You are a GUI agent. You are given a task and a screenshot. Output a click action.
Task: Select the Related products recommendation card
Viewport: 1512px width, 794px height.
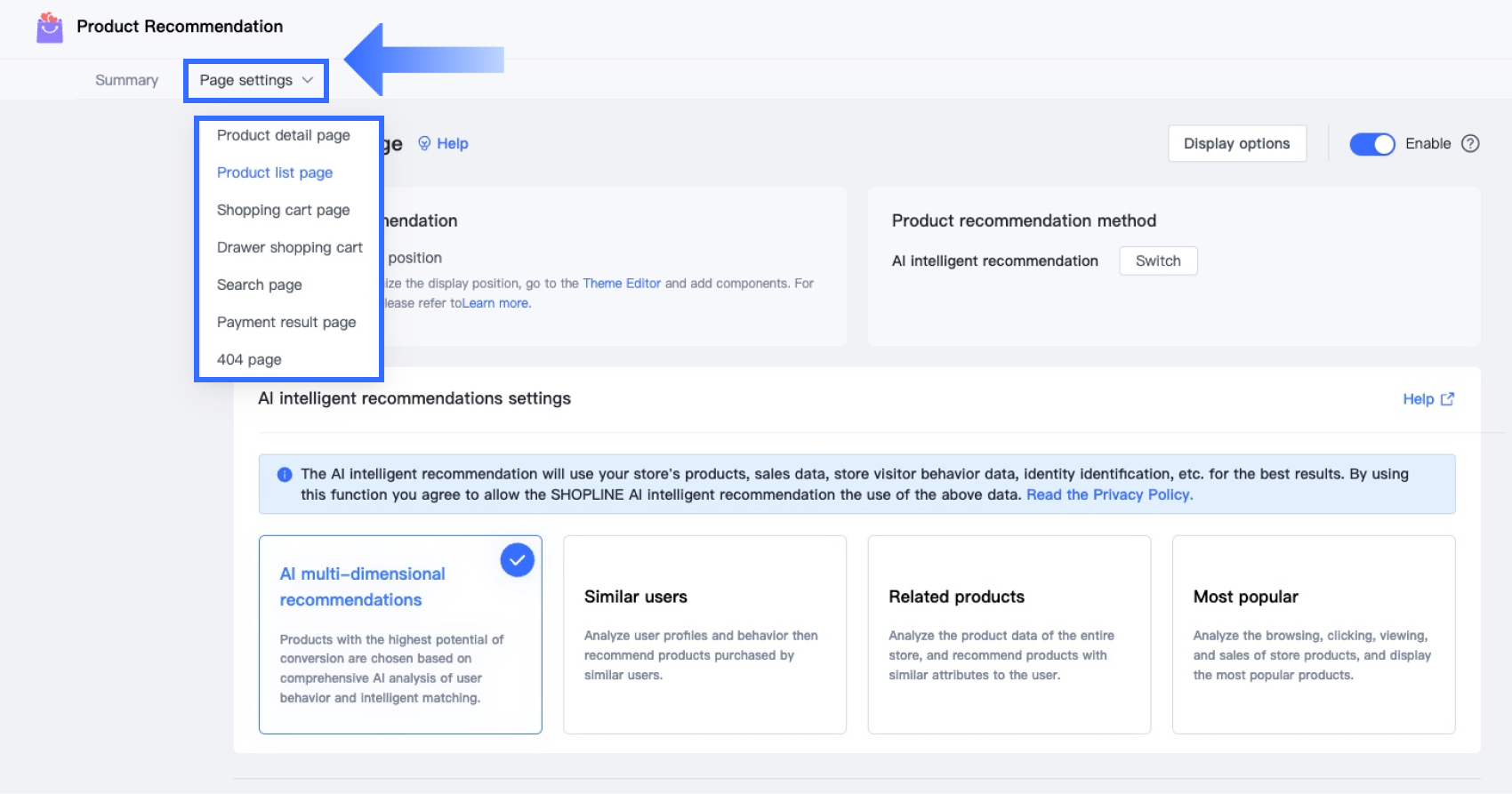coord(1009,634)
